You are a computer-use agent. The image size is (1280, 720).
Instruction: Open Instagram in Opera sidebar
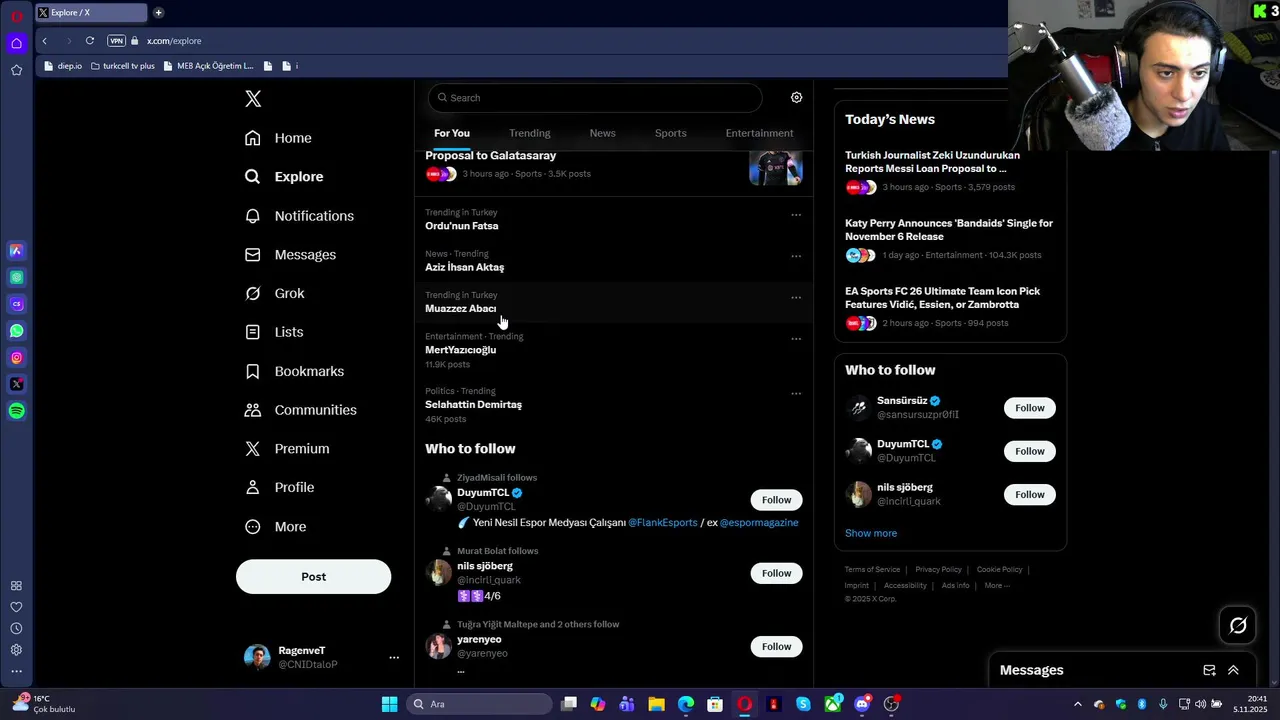tap(16, 358)
